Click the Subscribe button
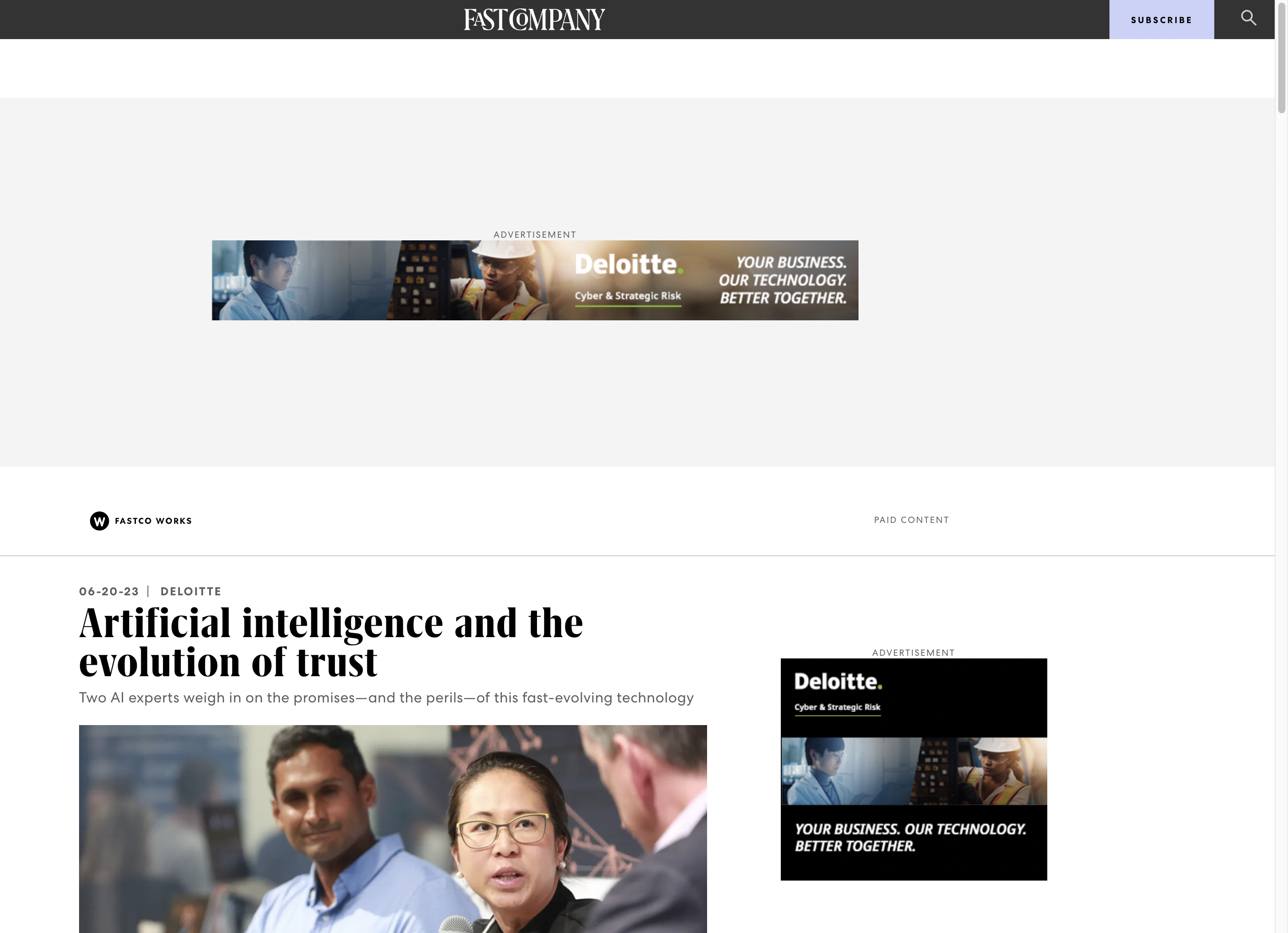Viewport: 1288px width, 933px height. tap(1161, 20)
